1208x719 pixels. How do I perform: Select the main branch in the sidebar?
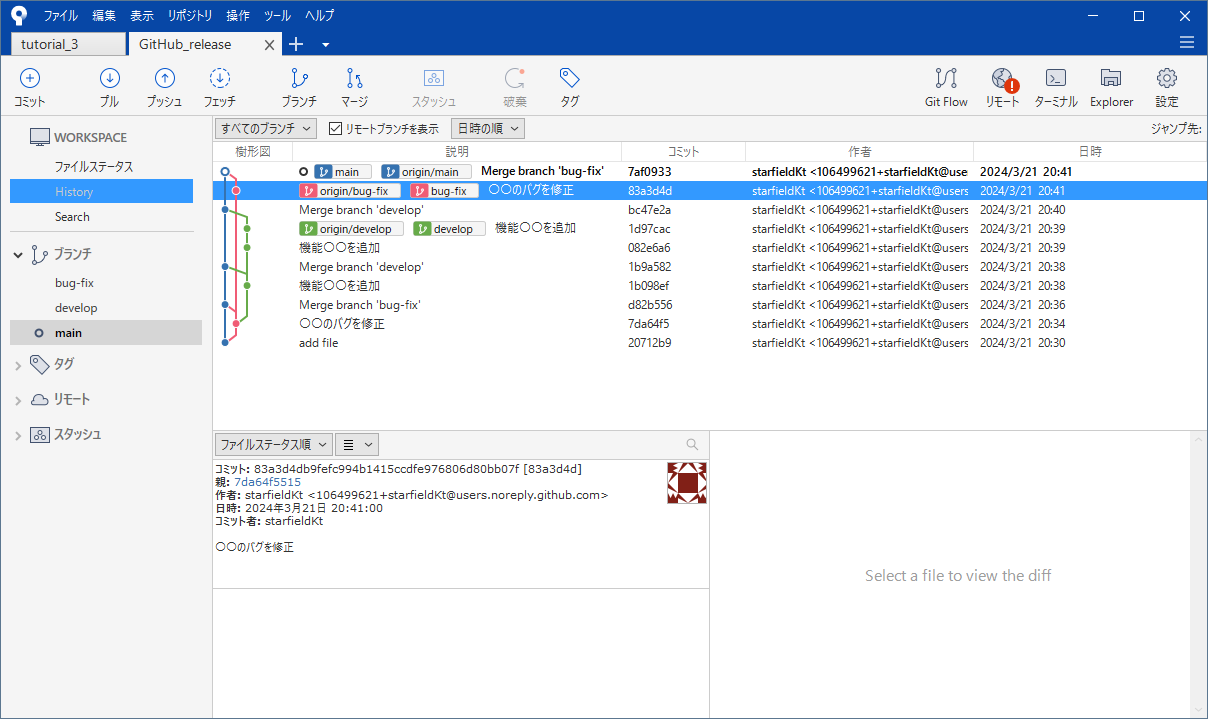(106, 333)
